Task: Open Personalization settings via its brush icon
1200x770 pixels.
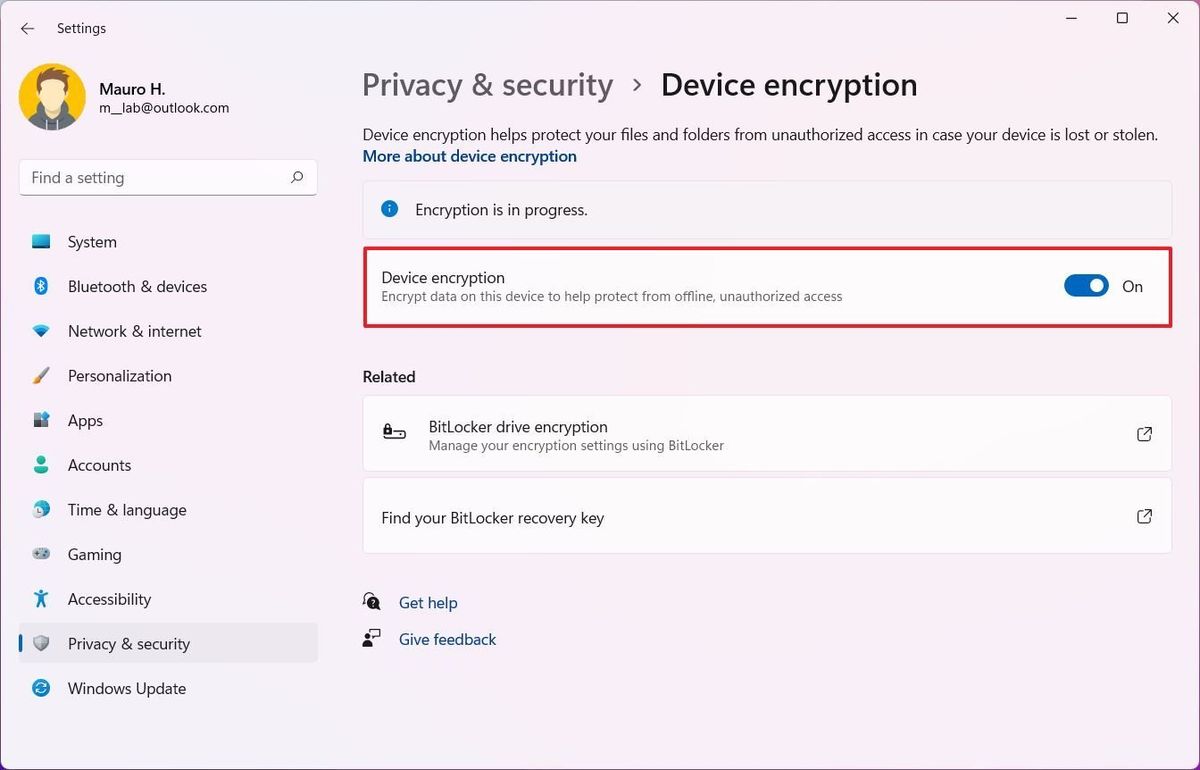Action: point(41,375)
